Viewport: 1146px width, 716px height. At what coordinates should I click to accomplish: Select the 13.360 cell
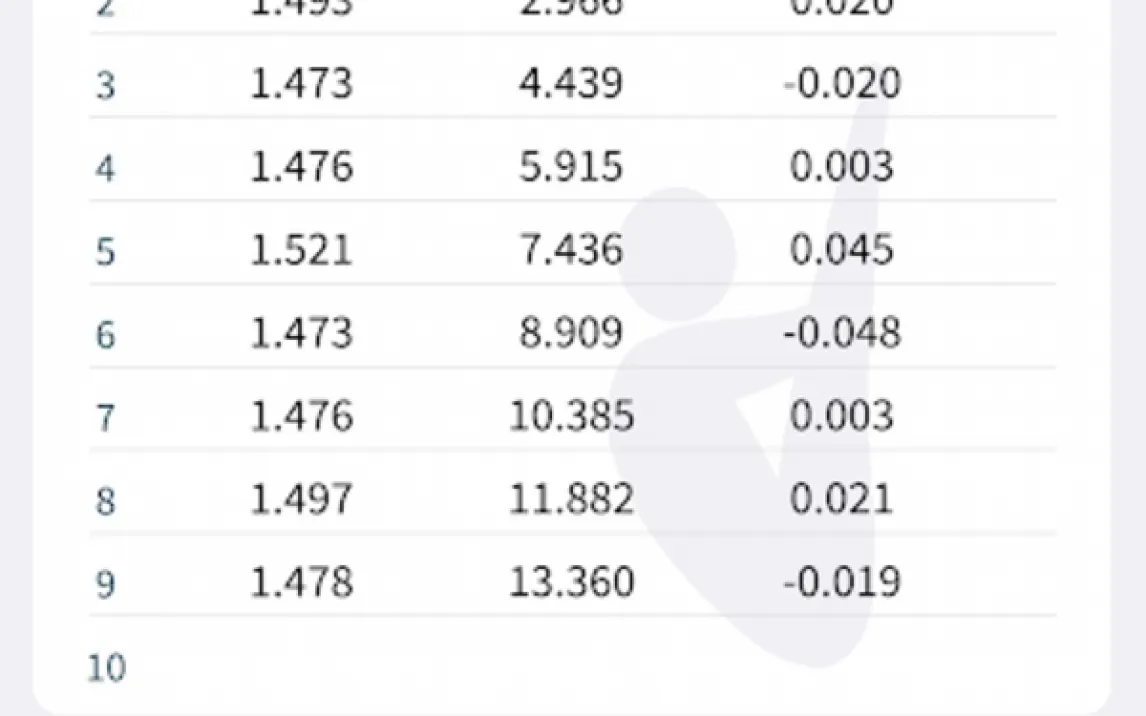click(570, 582)
